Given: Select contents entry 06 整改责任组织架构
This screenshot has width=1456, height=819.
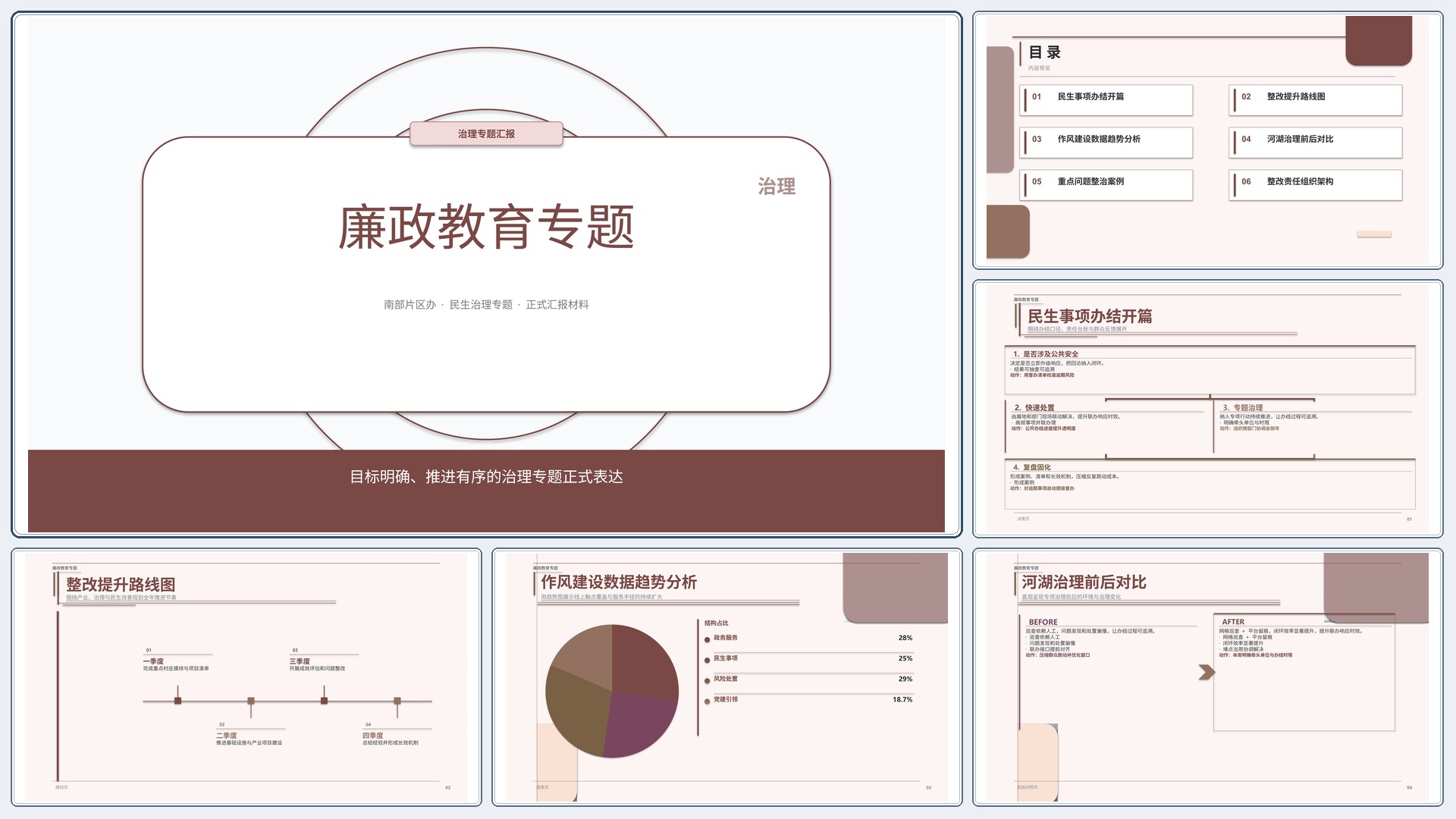Looking at the screenshot, I should 1316,184.
